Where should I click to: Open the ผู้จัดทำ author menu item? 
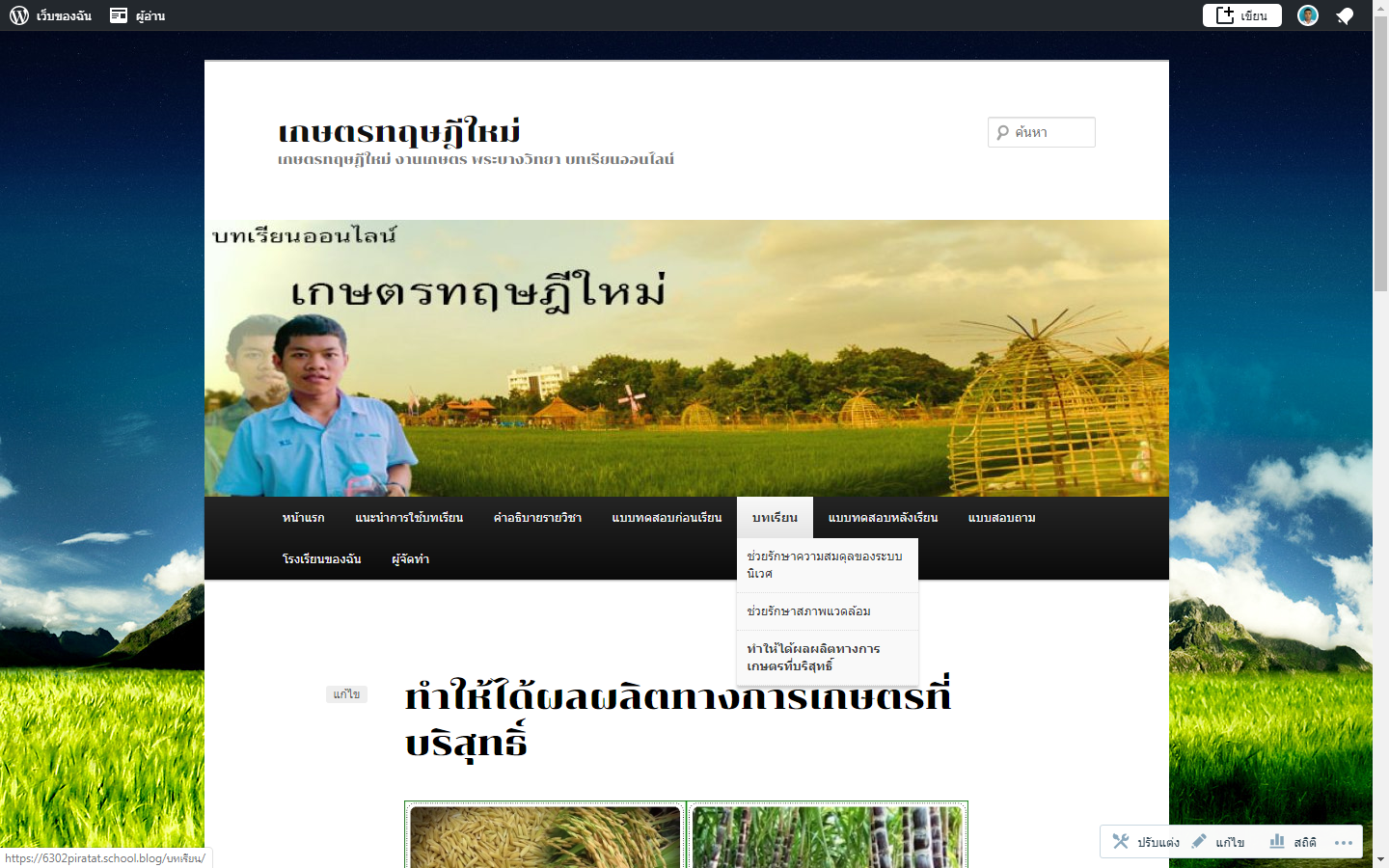[x=410, y=559]
